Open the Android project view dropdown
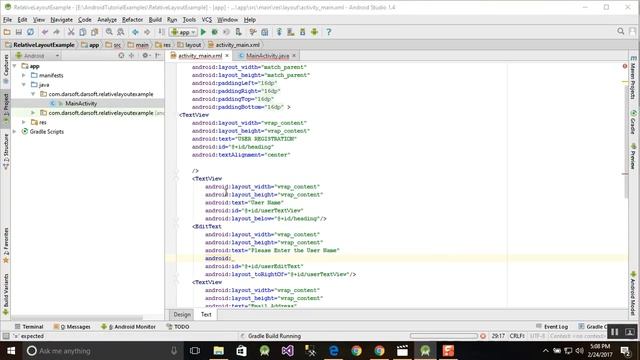This screenshot has width=640, height=360. tap(38, 56)
